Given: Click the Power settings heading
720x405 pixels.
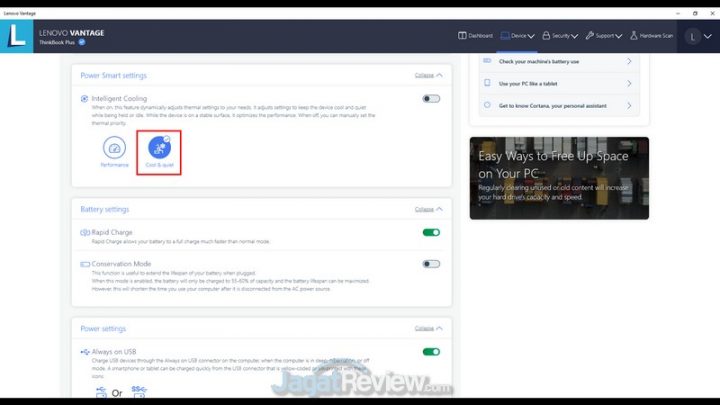Looking at the screenshot, I should pyautogui.click(x=103, y=328).
